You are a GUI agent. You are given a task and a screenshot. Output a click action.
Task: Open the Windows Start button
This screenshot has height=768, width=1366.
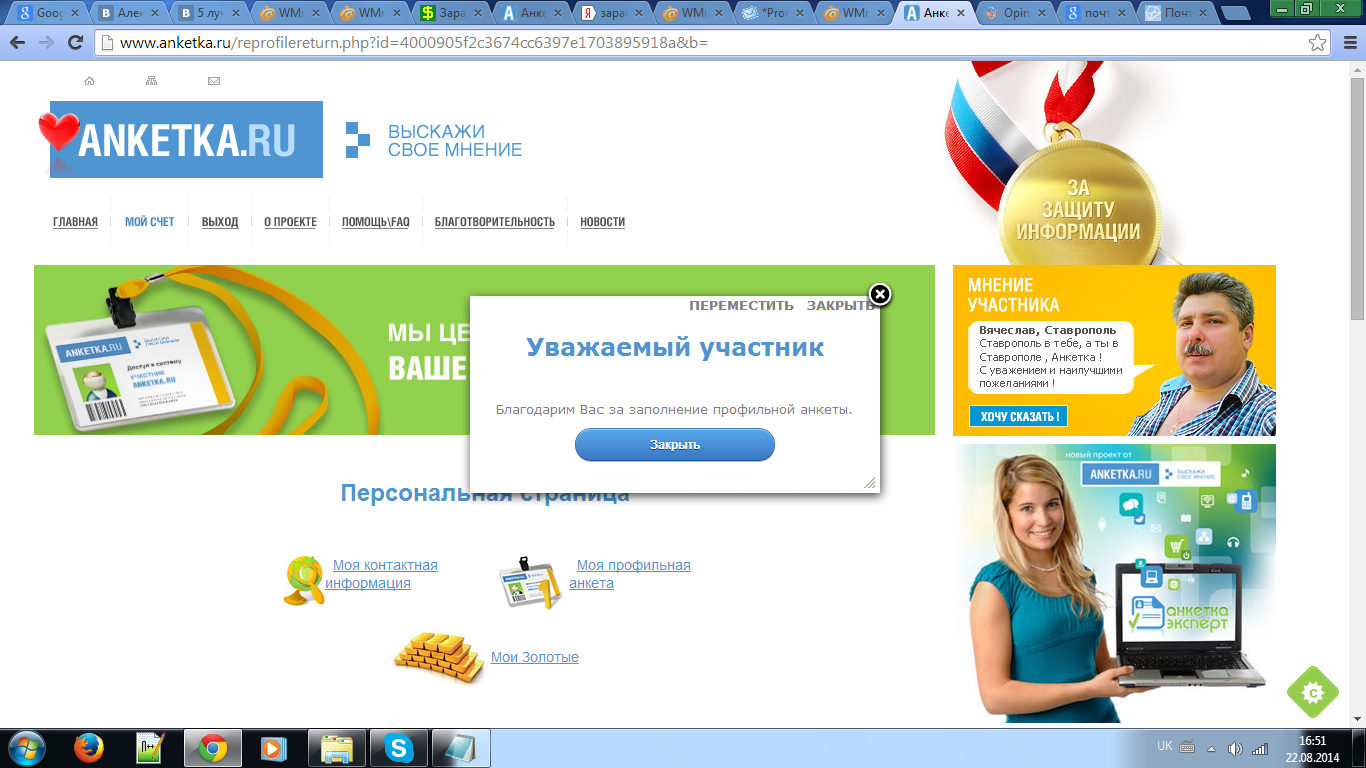(x=26, y=748)
